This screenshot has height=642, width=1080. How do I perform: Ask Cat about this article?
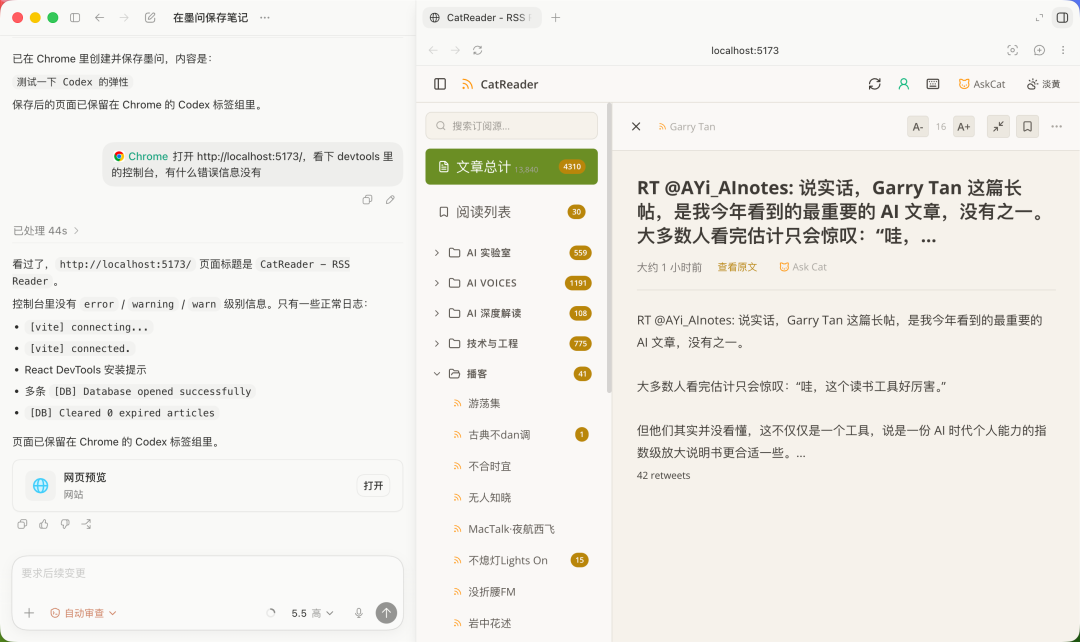click(x=802, y=267)
